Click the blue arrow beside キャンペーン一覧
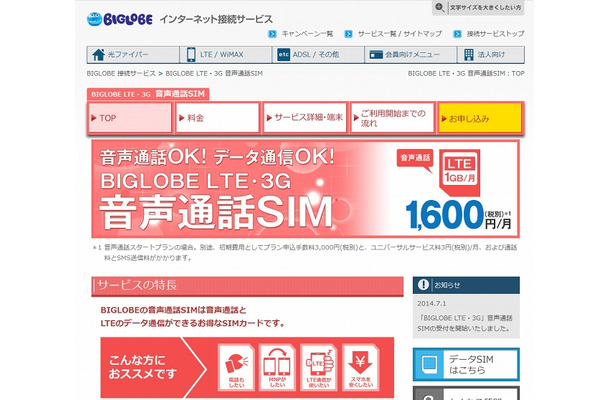Image resolution: width=610 pixels, height=400 pixels. click(x=272, y=34)
